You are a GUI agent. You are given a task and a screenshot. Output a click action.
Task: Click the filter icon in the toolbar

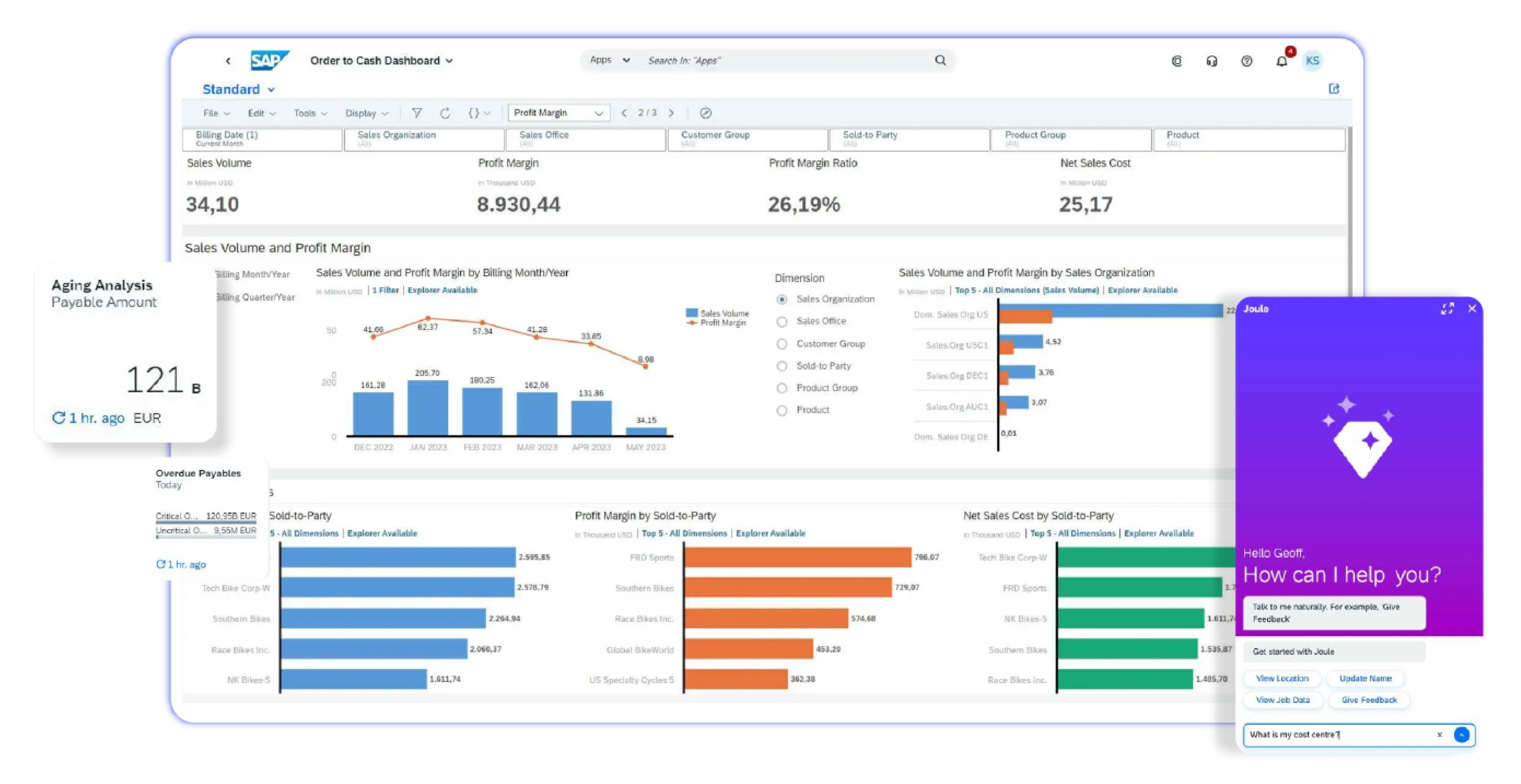point(417,113)
